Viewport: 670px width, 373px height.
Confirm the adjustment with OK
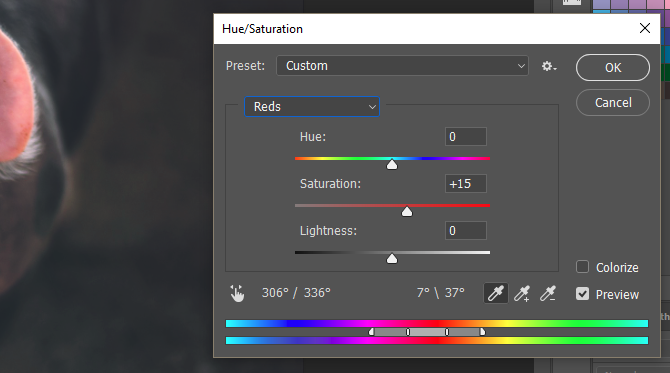pos(613,68)
